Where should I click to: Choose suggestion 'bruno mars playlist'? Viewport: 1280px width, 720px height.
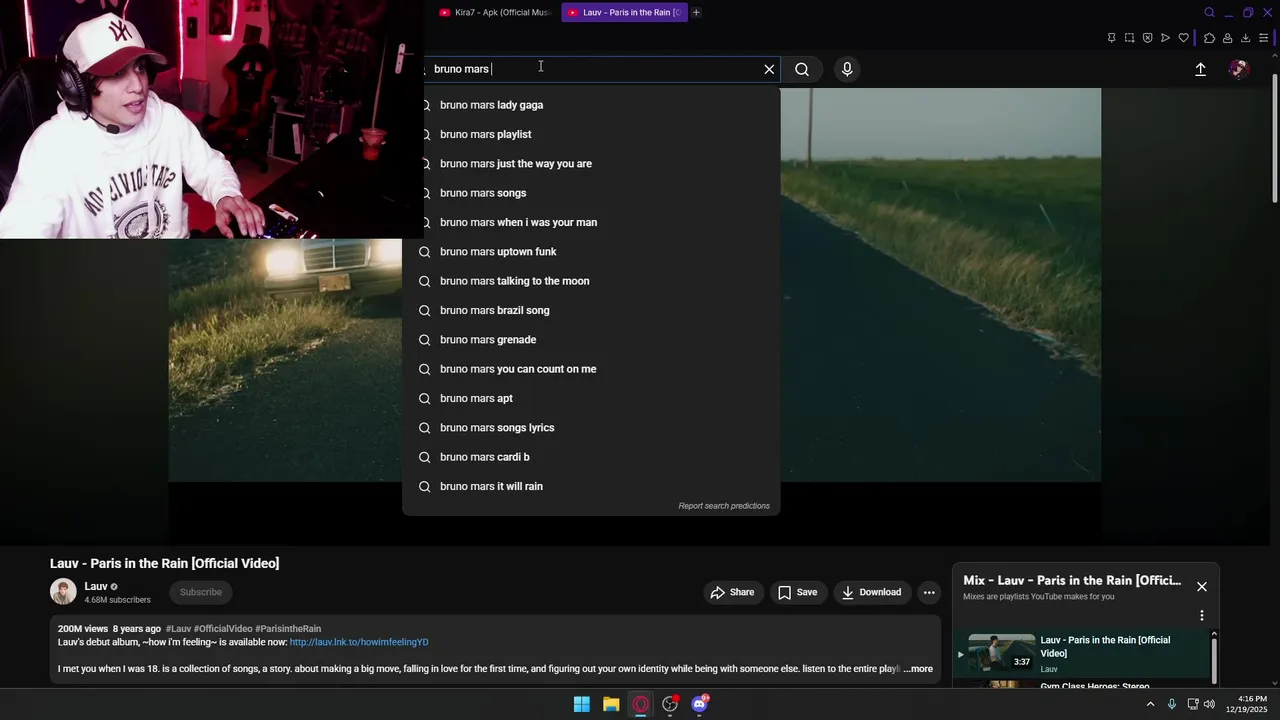point(591,134)
